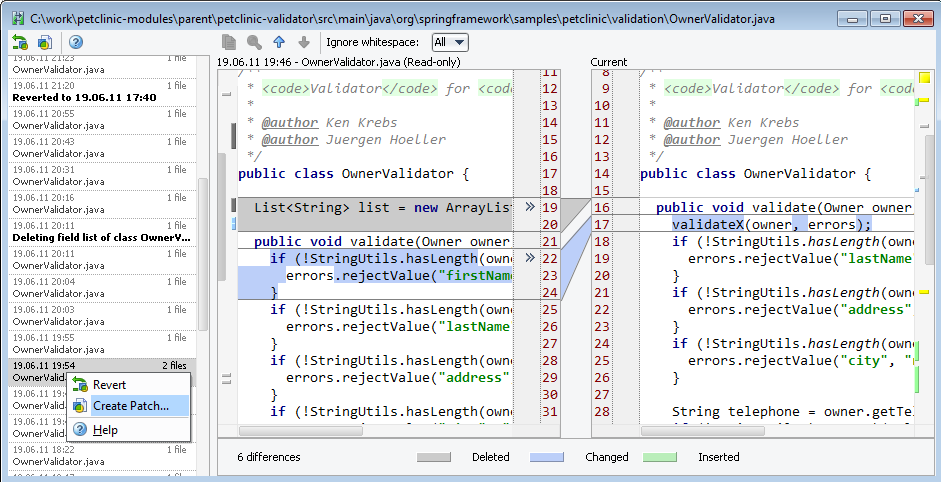Viewport: 941px width, 482px height.
Task: Click the 19.06.11 19:46 Read-only pane header
Action: point(338,62)
